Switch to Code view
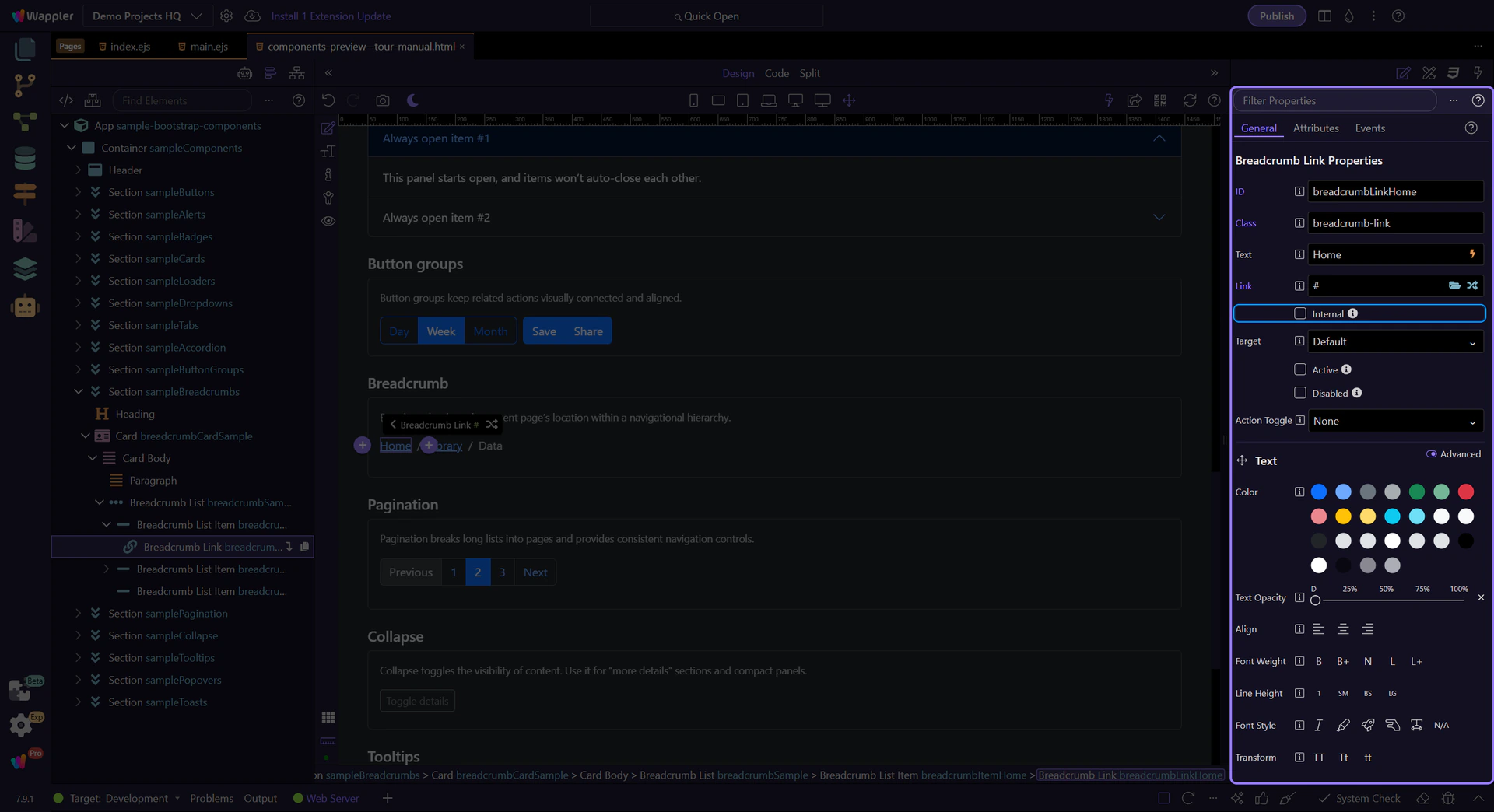Image resolution: width=1494 pixels, height=812 pixels. (x=777, y=73)
